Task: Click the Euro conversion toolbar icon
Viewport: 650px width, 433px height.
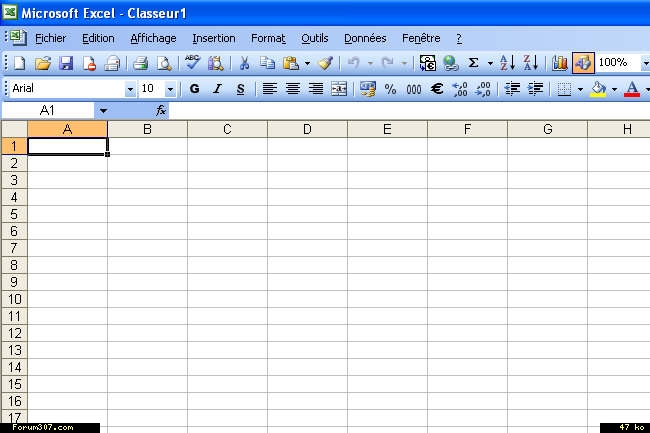Action: point(428,63)
